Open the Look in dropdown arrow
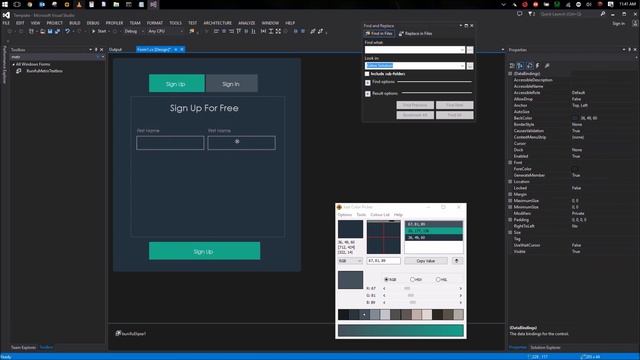This screenshot has height=360, width=640. 462,65
